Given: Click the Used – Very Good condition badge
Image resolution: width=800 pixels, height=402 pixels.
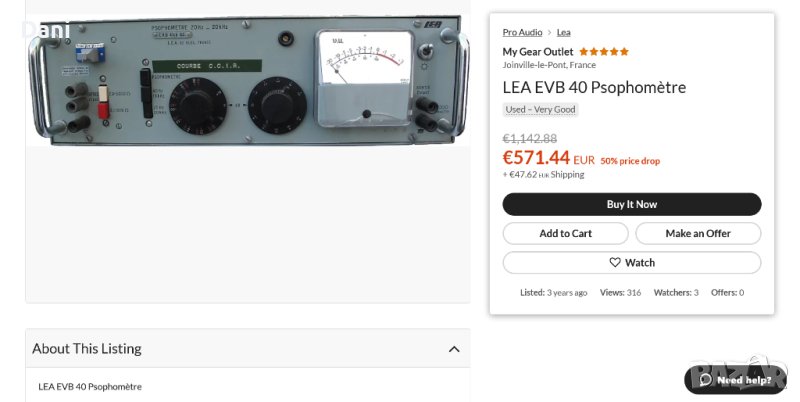Looking at the screenshot, I should tap(540, 110).
